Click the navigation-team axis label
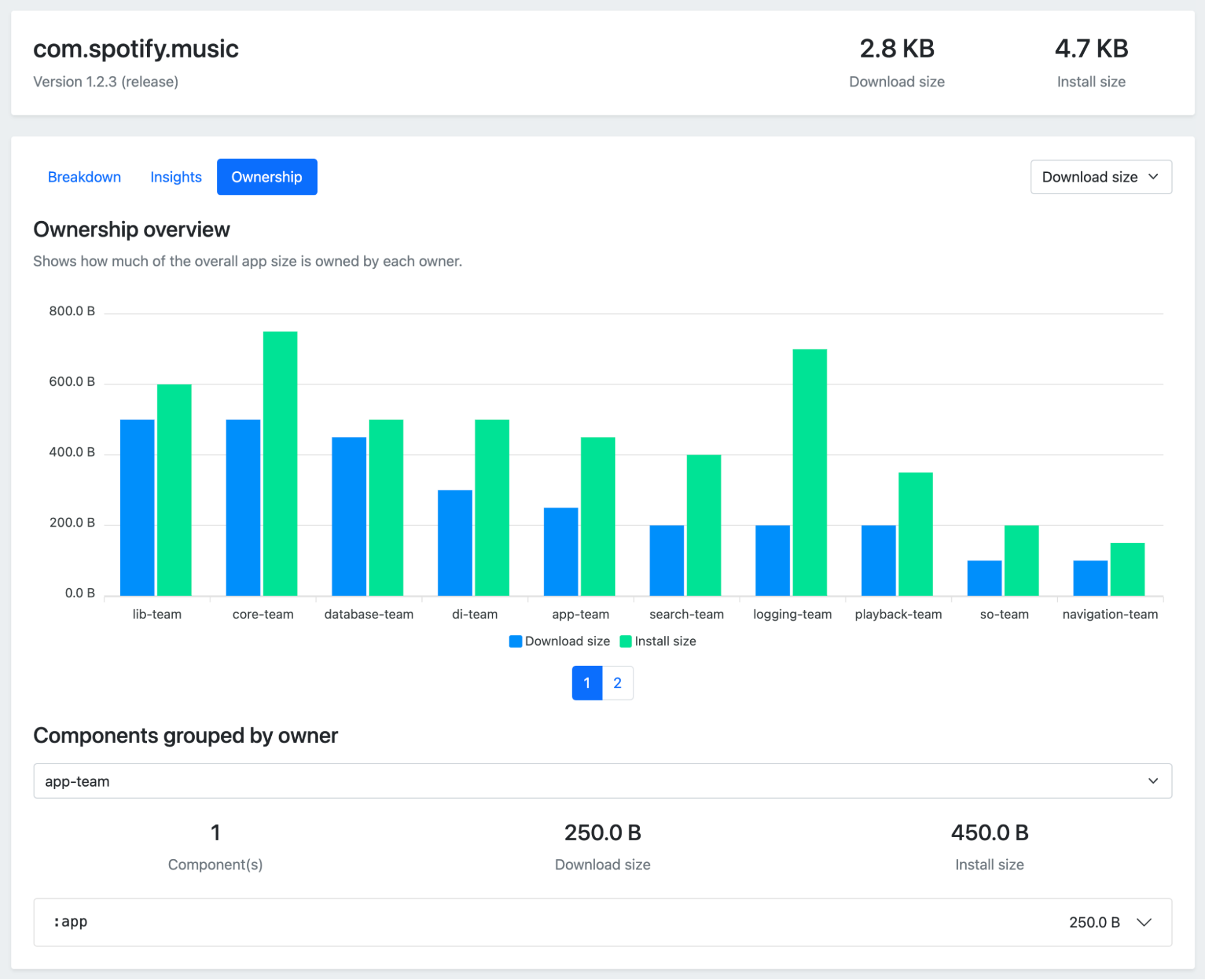This screenshot has width=1205, height=980. [1110, 614]
